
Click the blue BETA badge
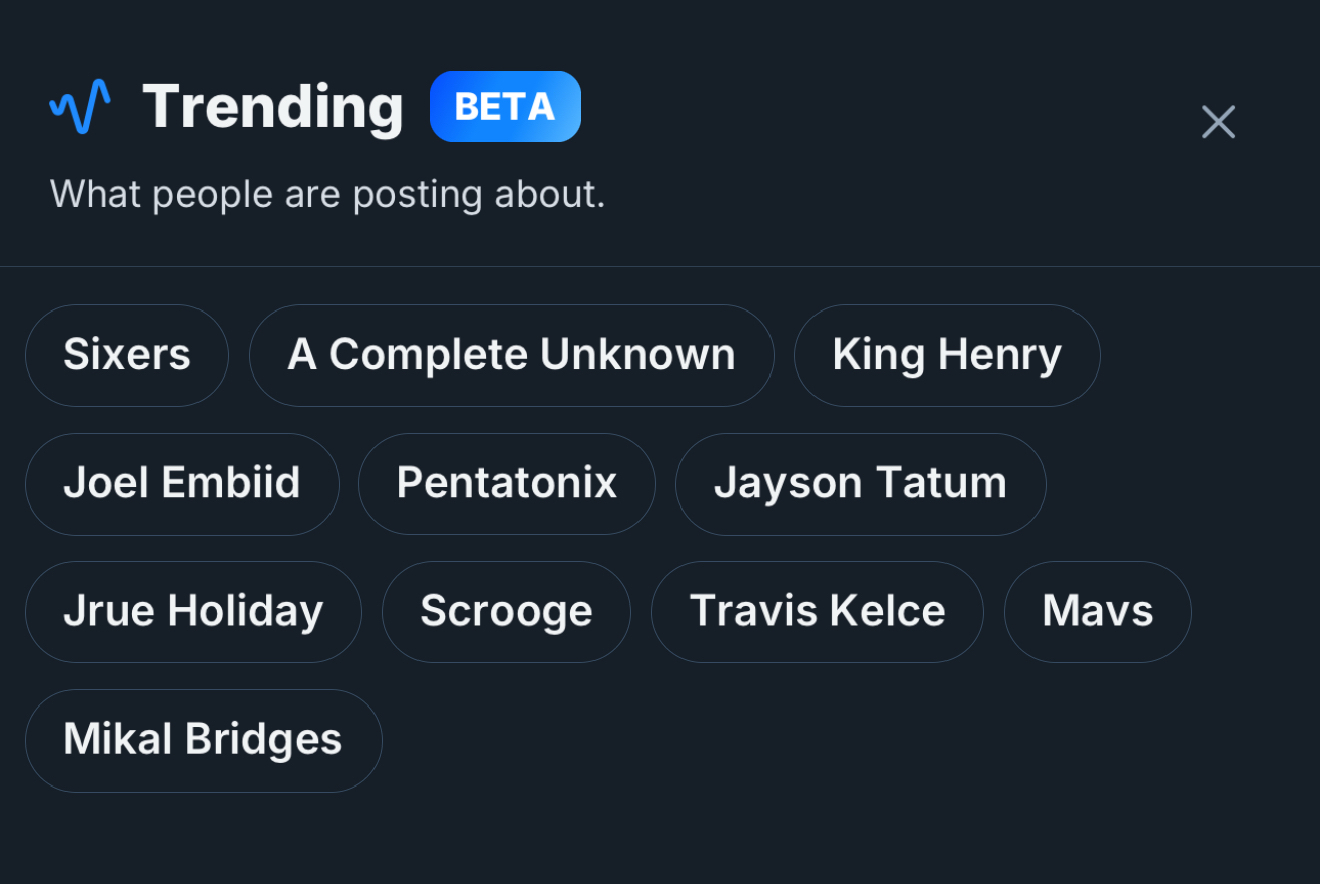(x=505, y=106)
